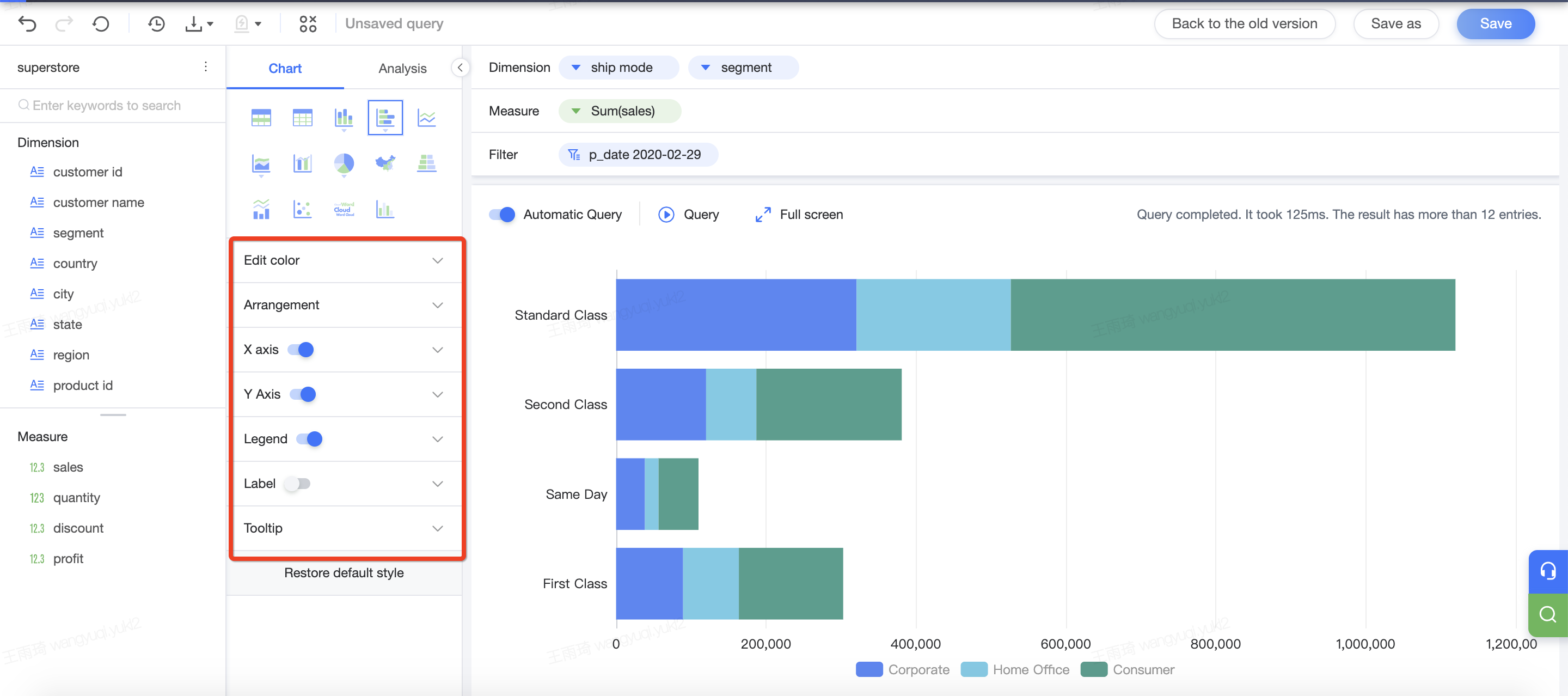This screenshot has width=1568, height=696.
Task: Select the map chart type
Action: click(x=385, y=163)
